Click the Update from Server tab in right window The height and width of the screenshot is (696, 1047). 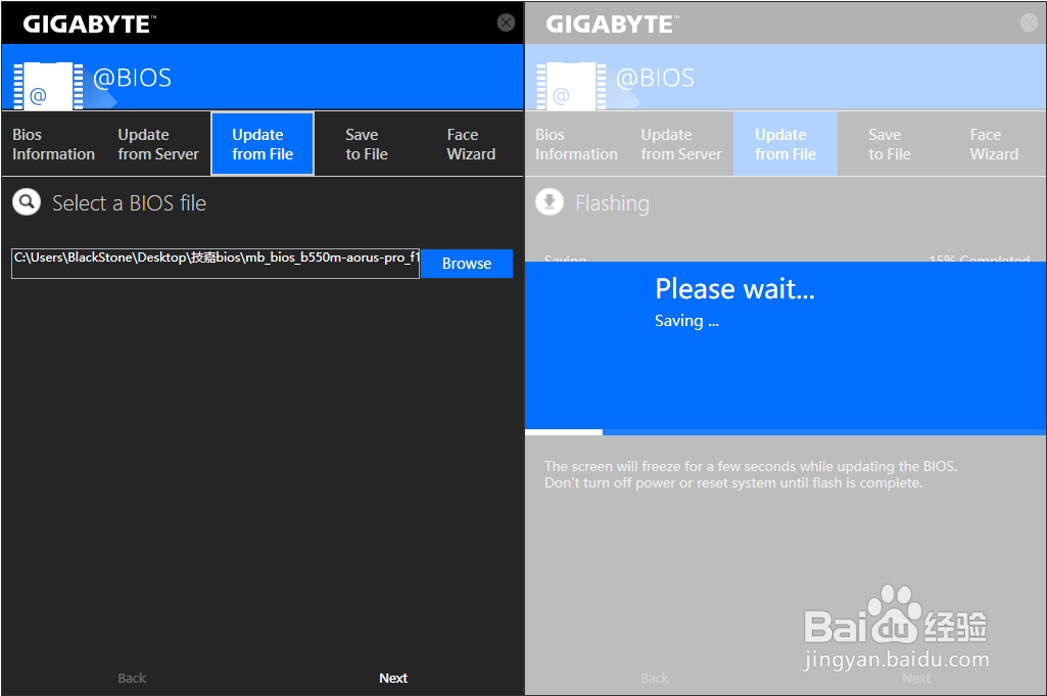681,144
